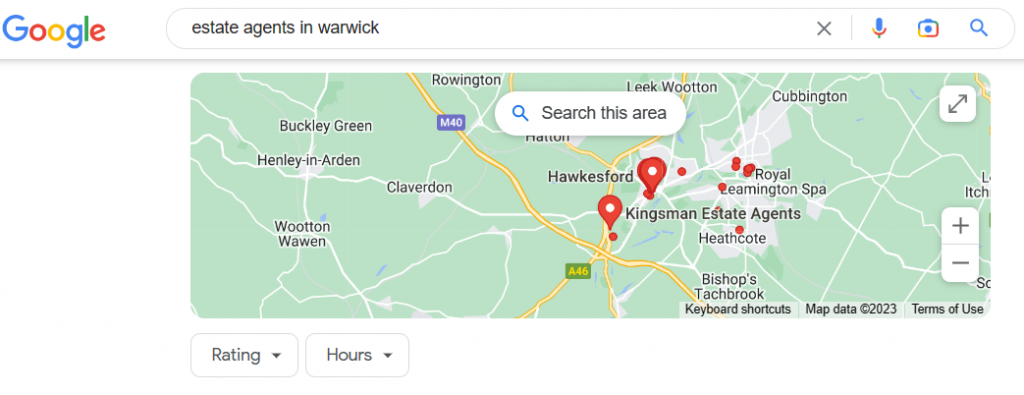Clear the search box text
The width and height of the screenshot is (1024, 395).
click(x=824, y=29)
